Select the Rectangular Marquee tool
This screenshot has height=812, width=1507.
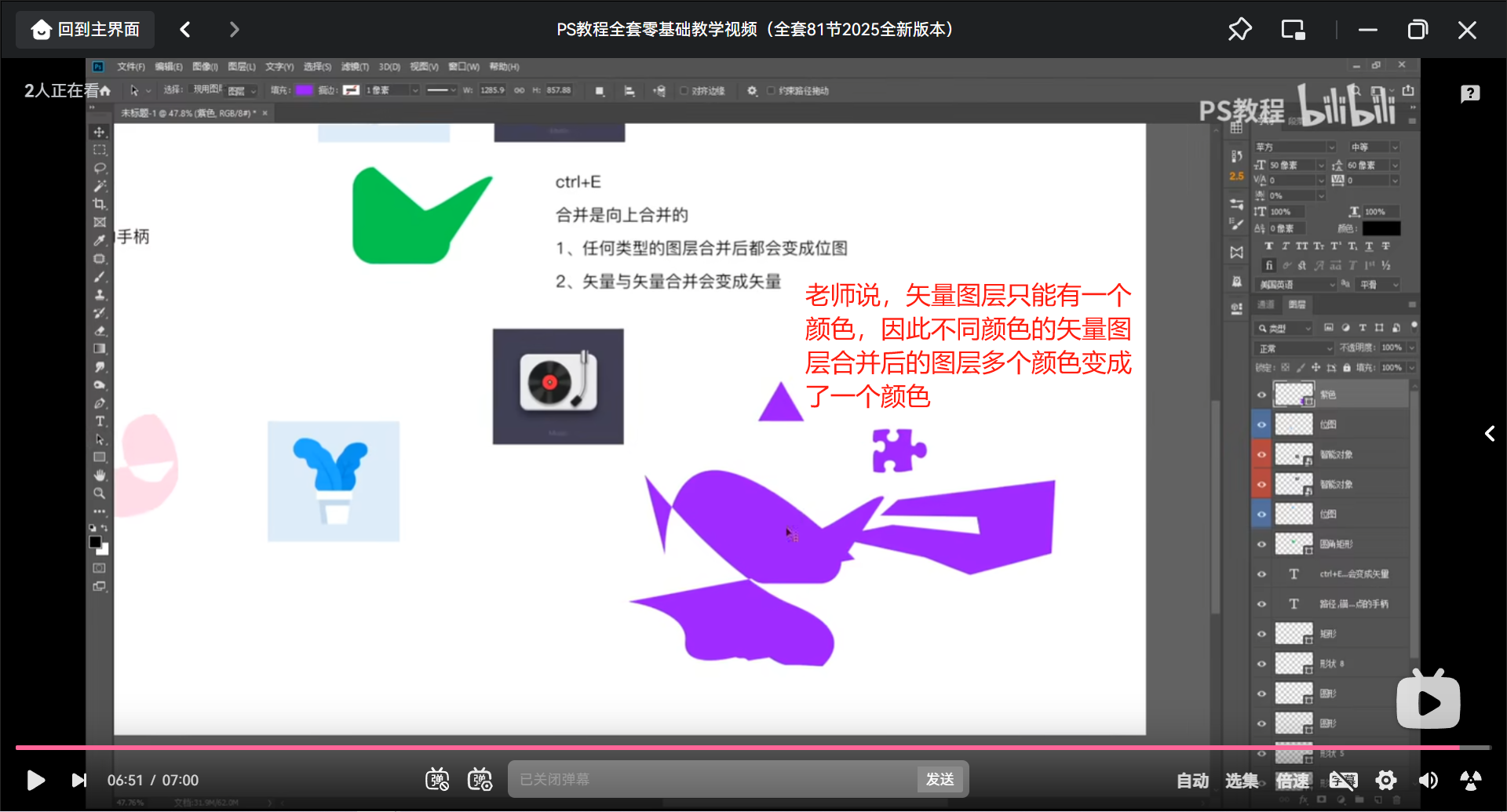pyautogui.click(x=100, y=150)
